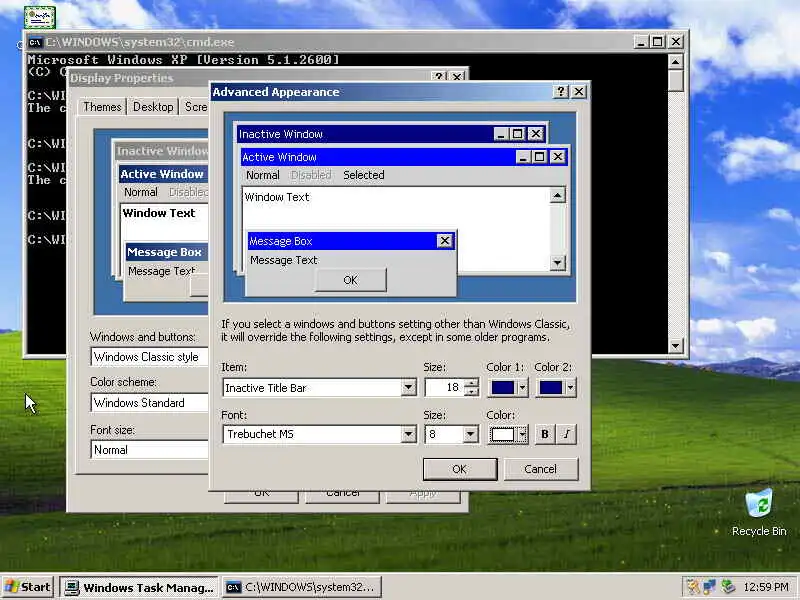
Task: Switch to Windows Task Manager taskbar button
Action: pos(139,587)
